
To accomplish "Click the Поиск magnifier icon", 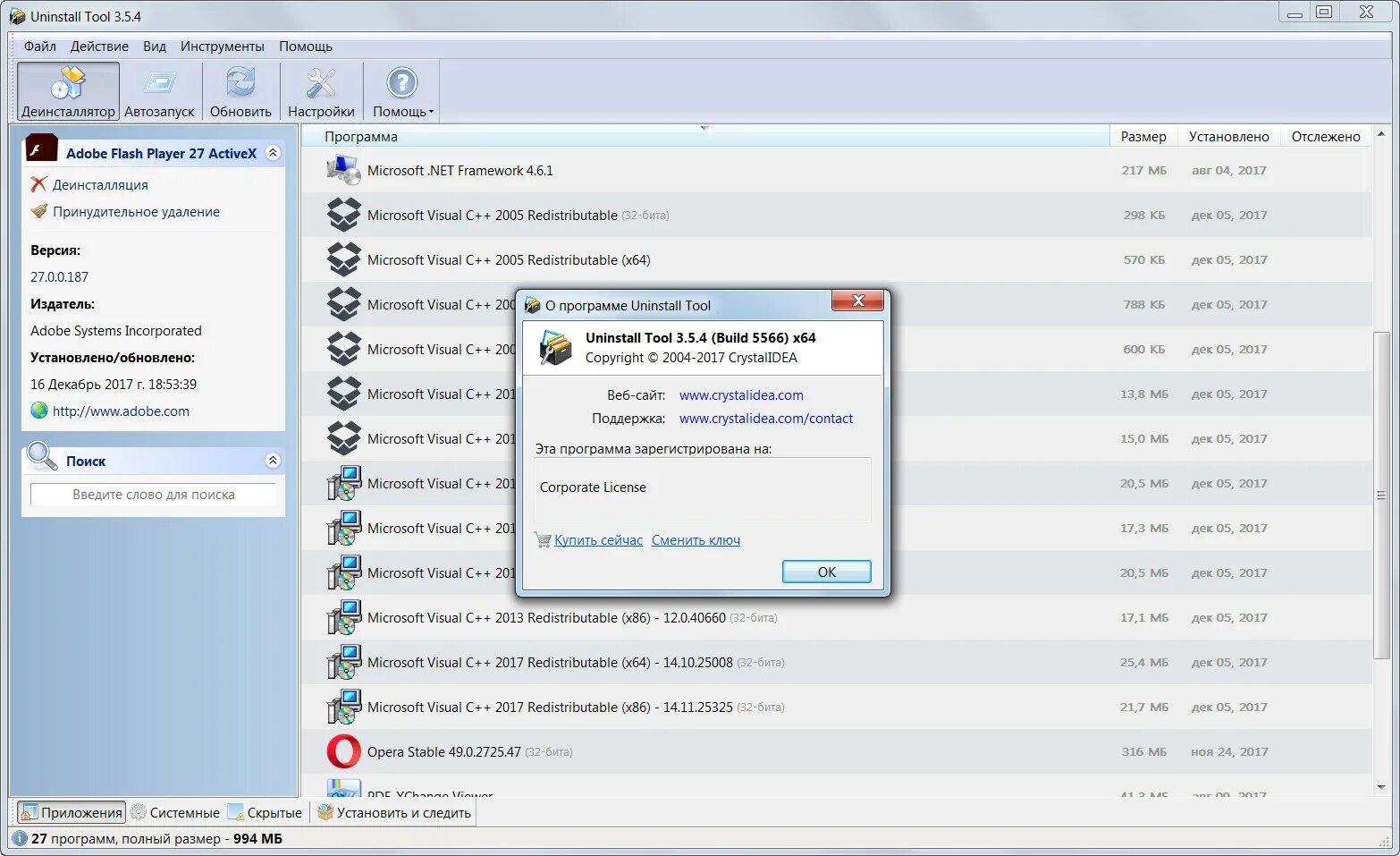I will point(41,456).
